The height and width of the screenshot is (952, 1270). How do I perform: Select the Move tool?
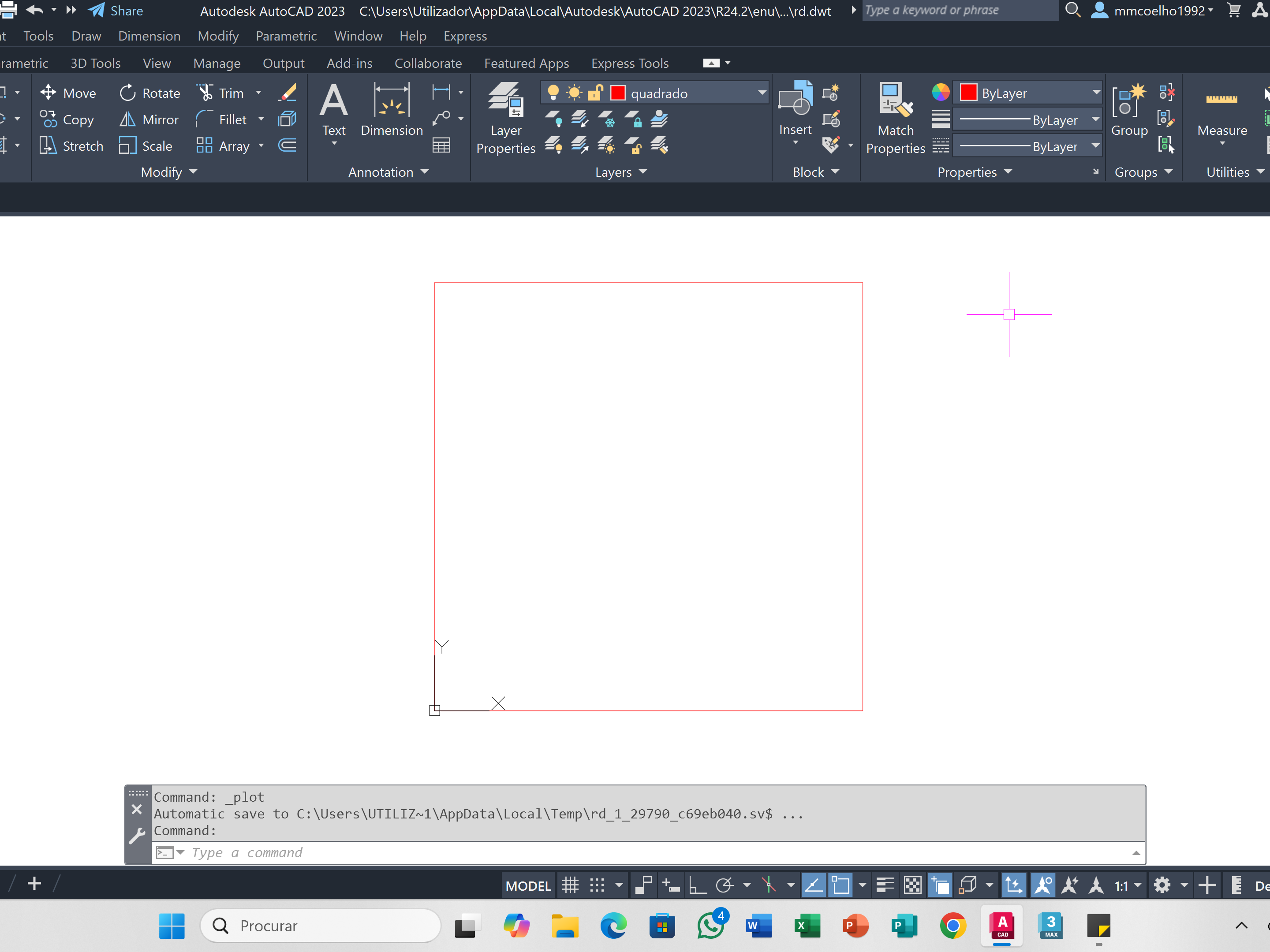pos(68,93)
